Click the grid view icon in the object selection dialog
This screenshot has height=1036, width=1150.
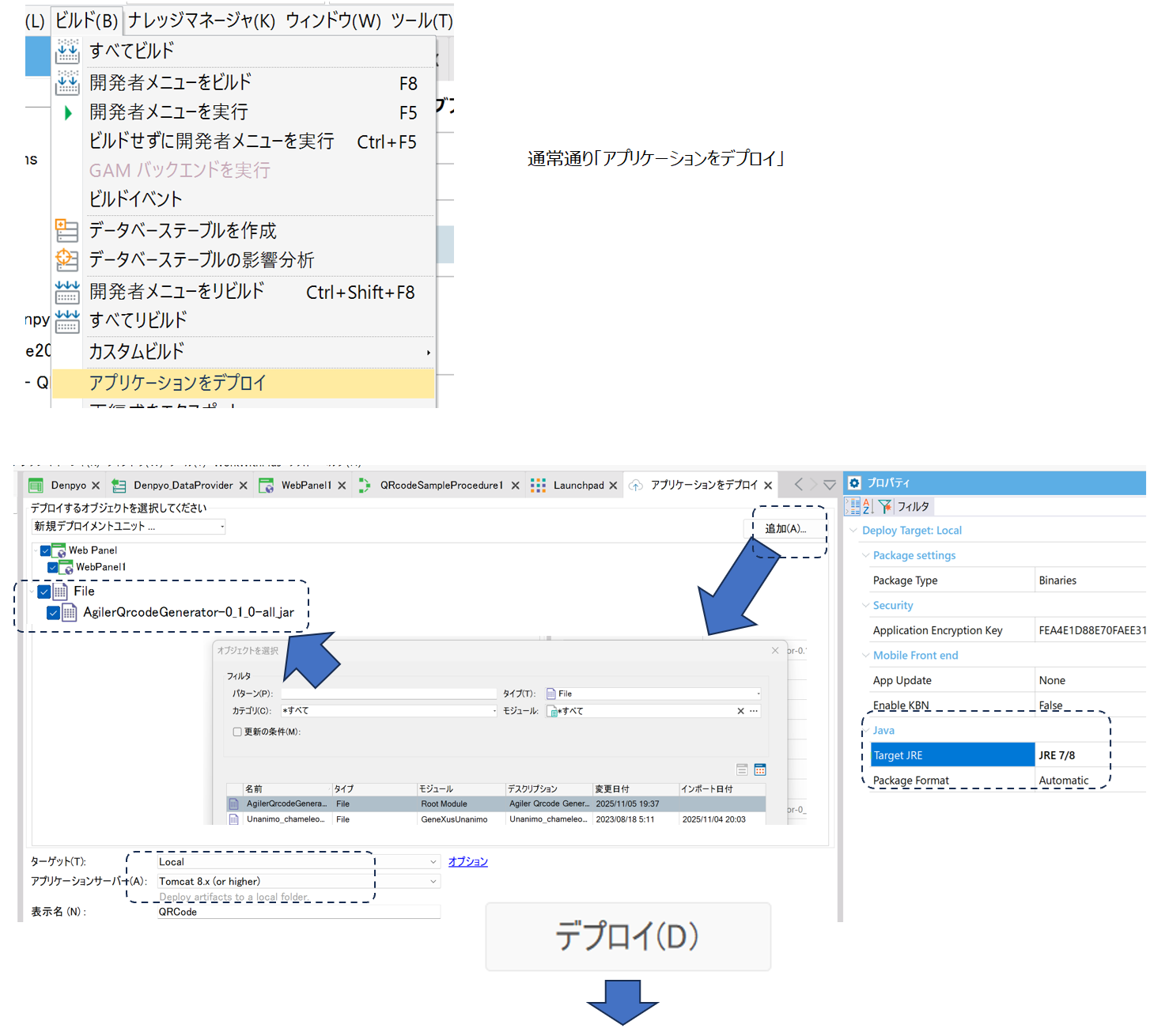pos(759,769)
